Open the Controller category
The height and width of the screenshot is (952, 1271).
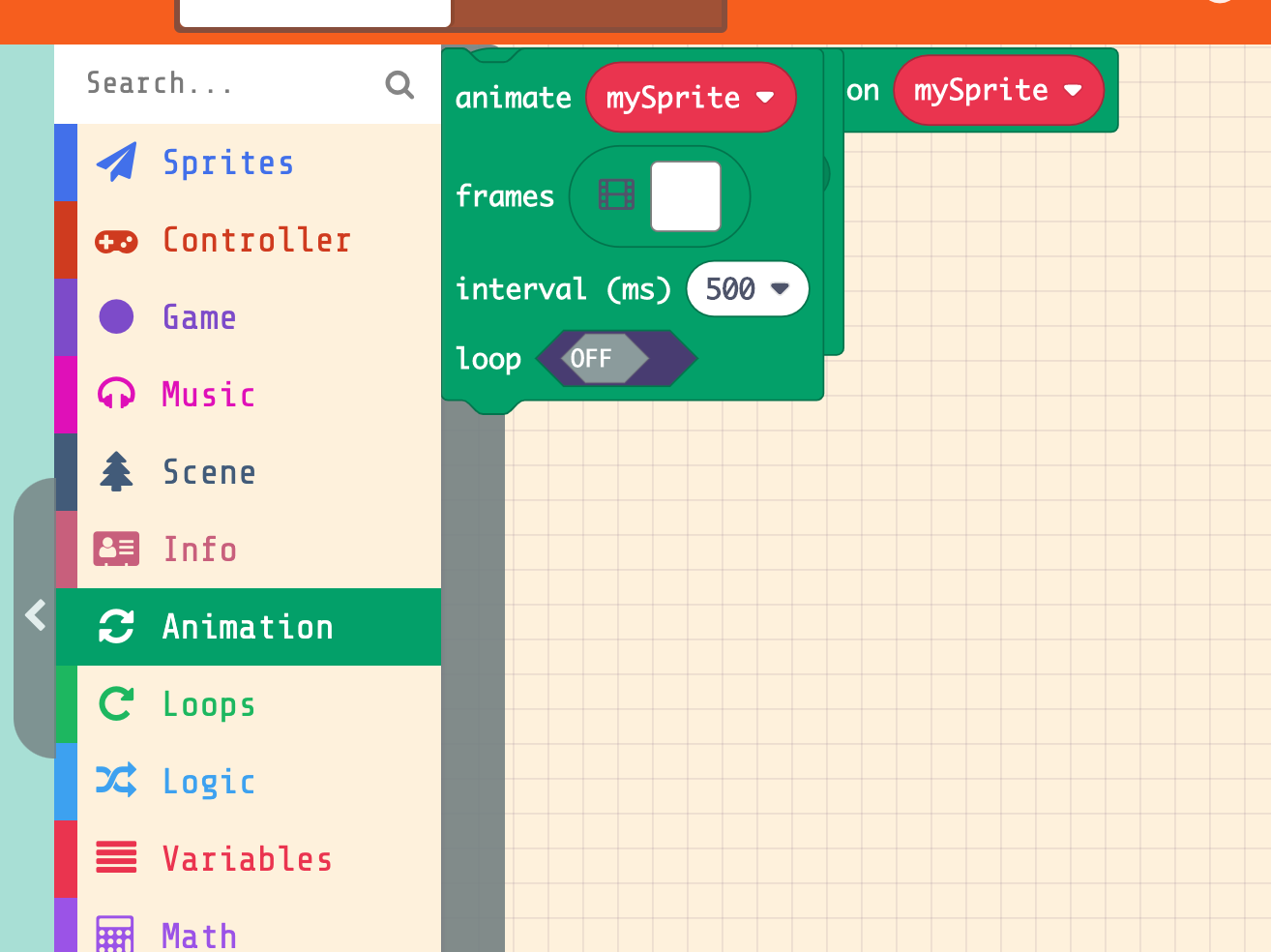point(248,240)
